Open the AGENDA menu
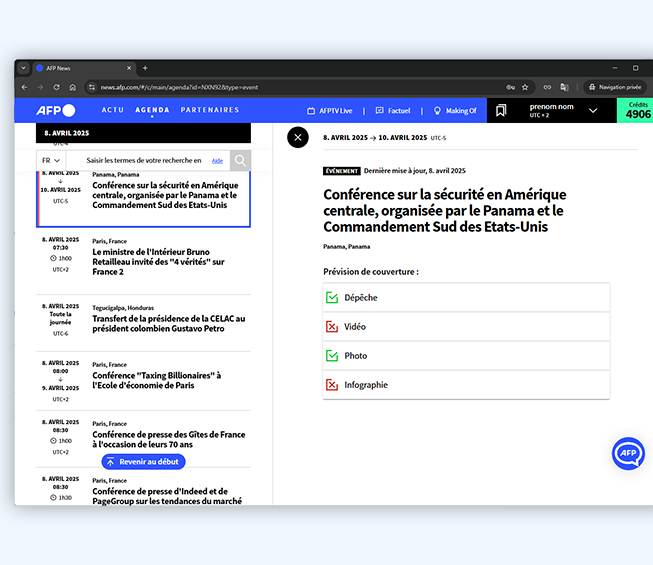This screenshot has width=653, height=565. (152, 110)
